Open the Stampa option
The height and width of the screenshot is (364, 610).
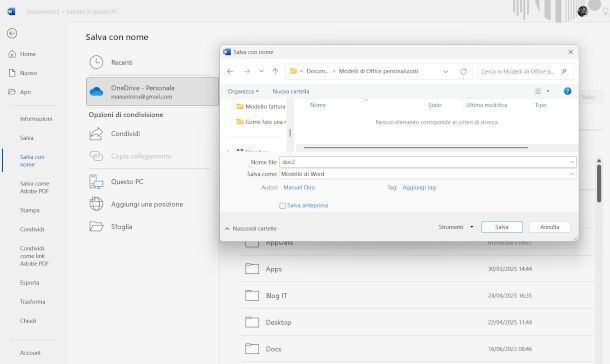pos(30,210)
